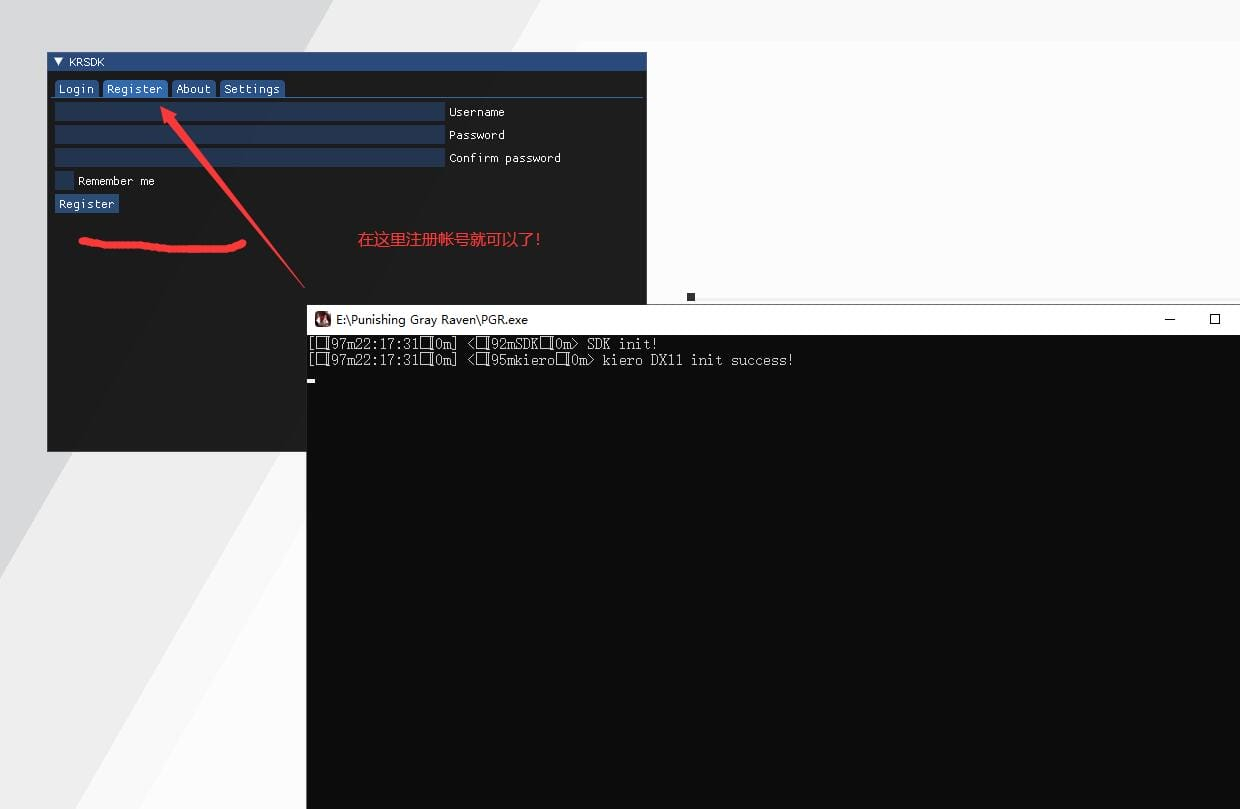Click the Username label
1240x809 pixels.
tap(477, 112)
